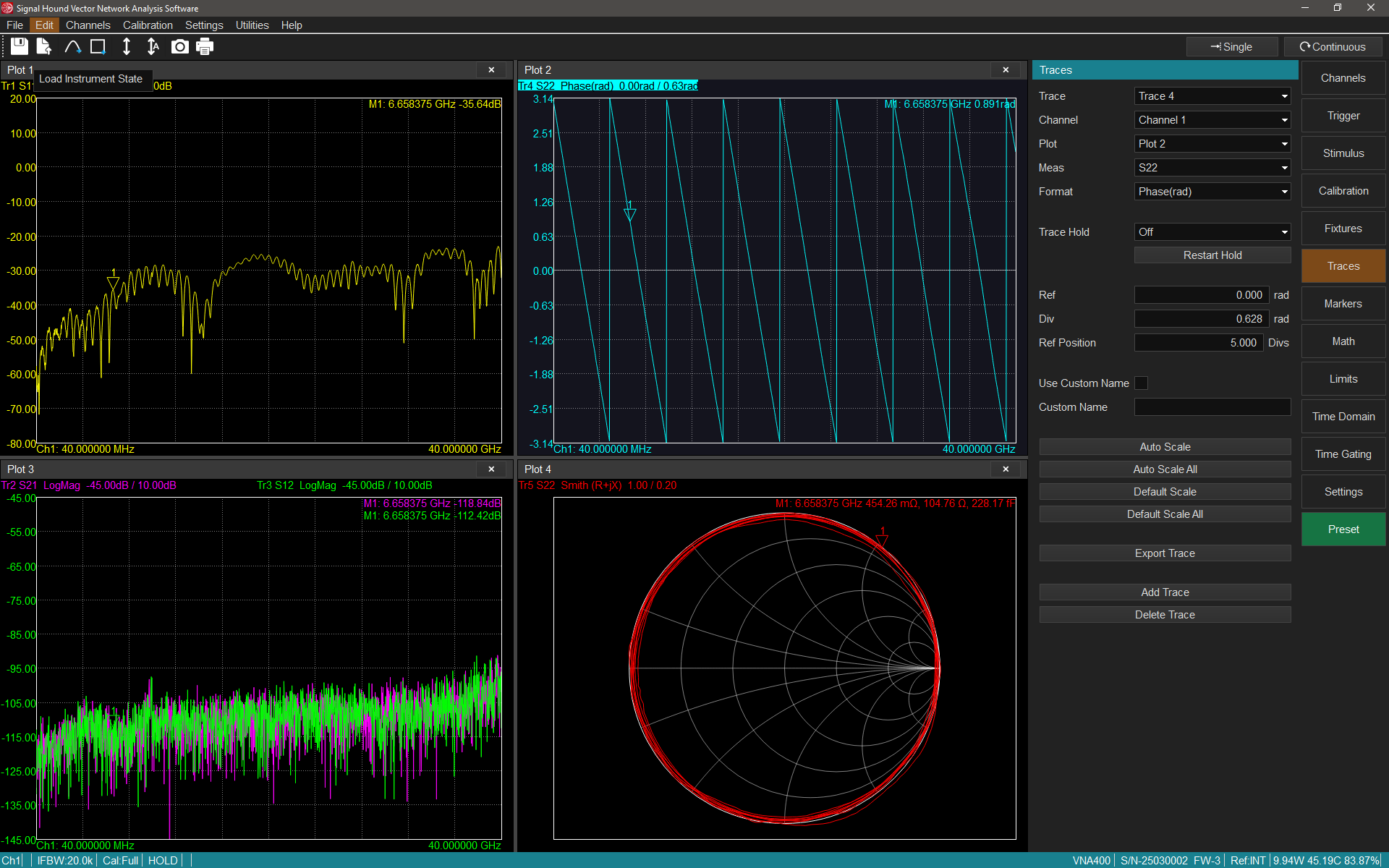Click the Add Plot square icon
The height and width of the screenshot is (868, 1389).
(x=98, y=47)
